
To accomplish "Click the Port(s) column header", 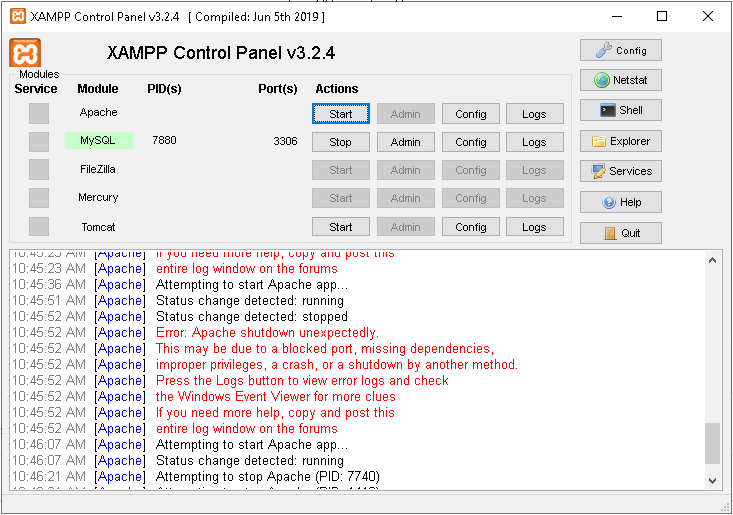I will click(278, 89).
